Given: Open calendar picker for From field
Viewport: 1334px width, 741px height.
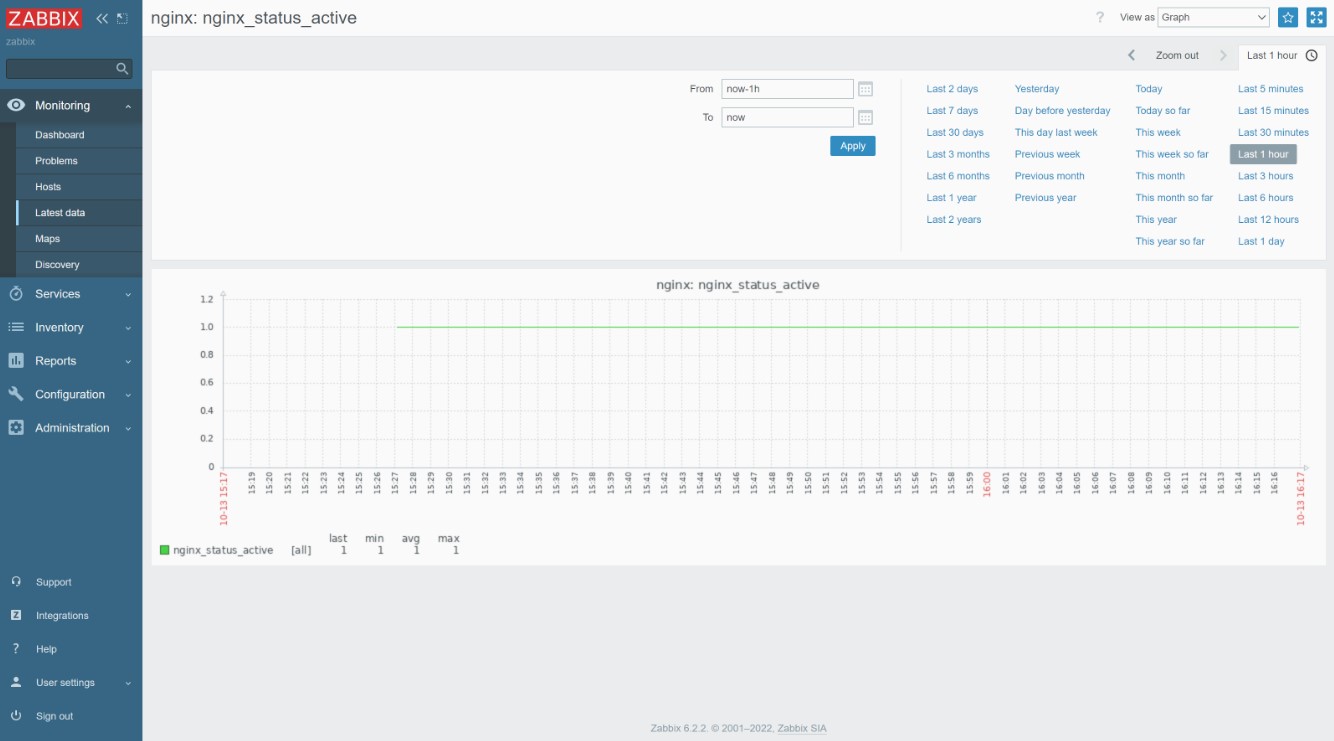Looking at the screenshot, I should coord(866,89).
